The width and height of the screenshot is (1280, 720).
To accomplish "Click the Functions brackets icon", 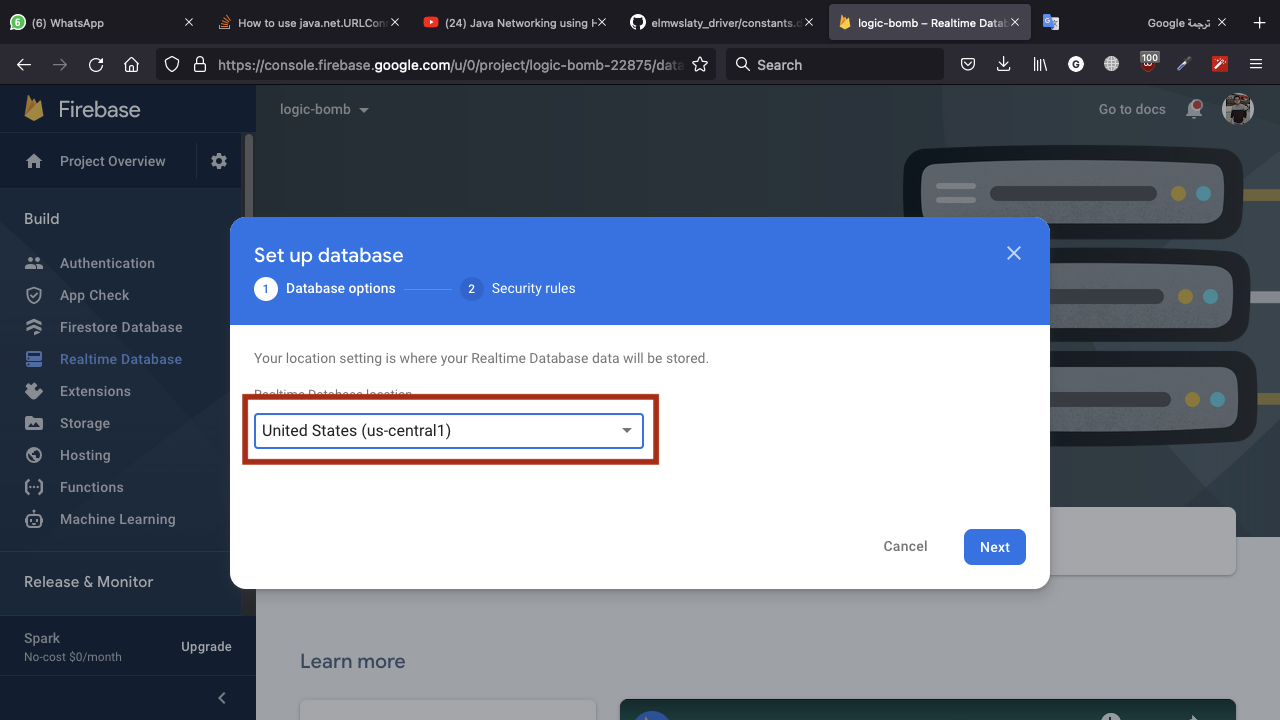I will (34, 487).
